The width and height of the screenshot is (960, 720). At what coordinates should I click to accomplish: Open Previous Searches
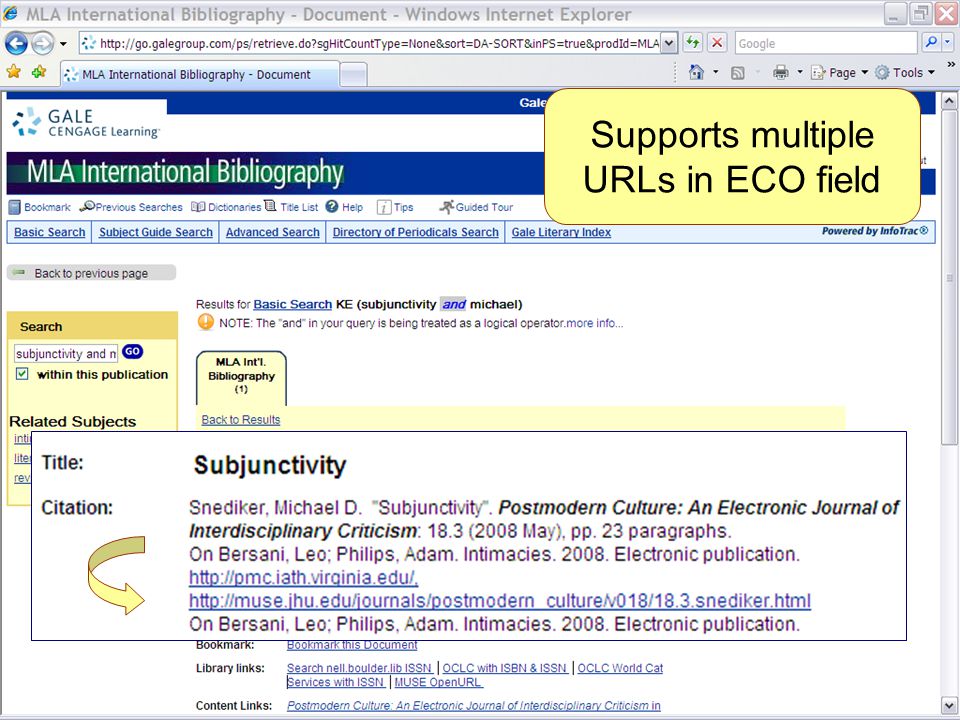(x=131, y=207)
